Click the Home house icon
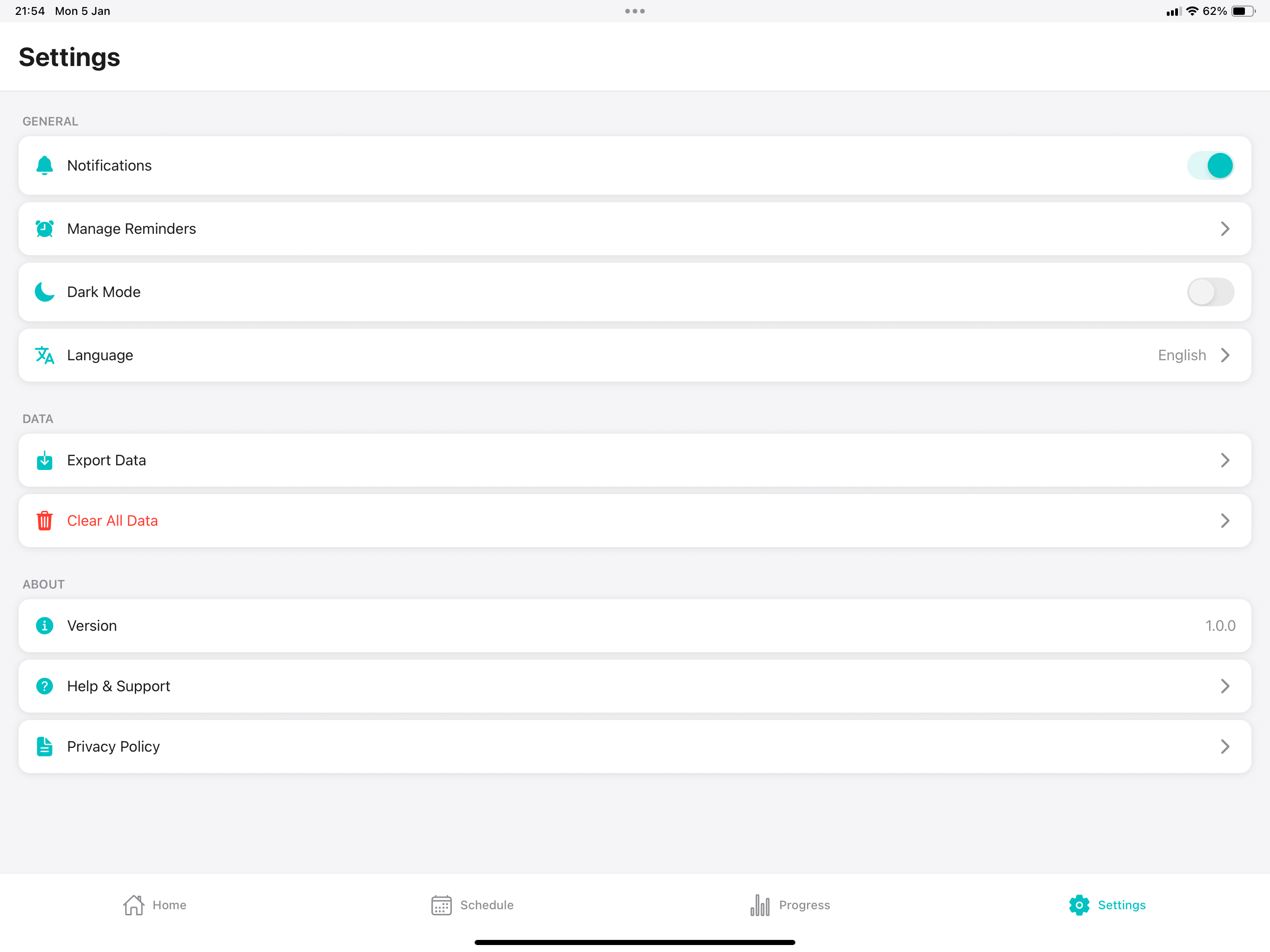 tap(133, 905)
